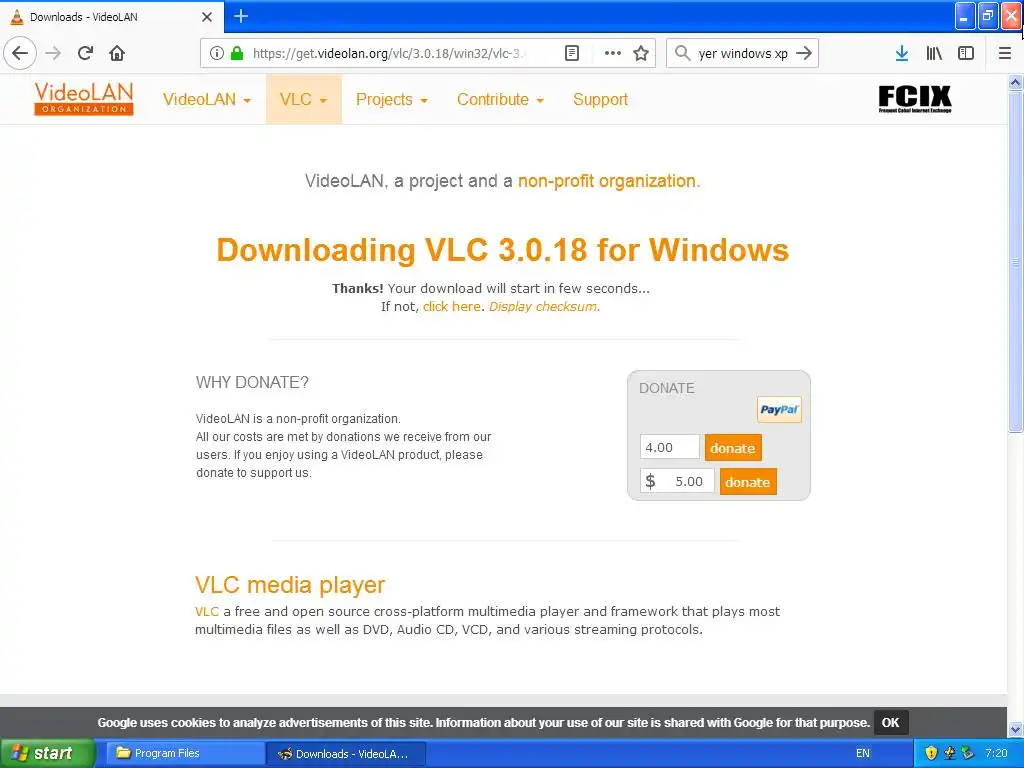
Task: Click donate button beside $ 5.00 field
Action: coord(748,482)
